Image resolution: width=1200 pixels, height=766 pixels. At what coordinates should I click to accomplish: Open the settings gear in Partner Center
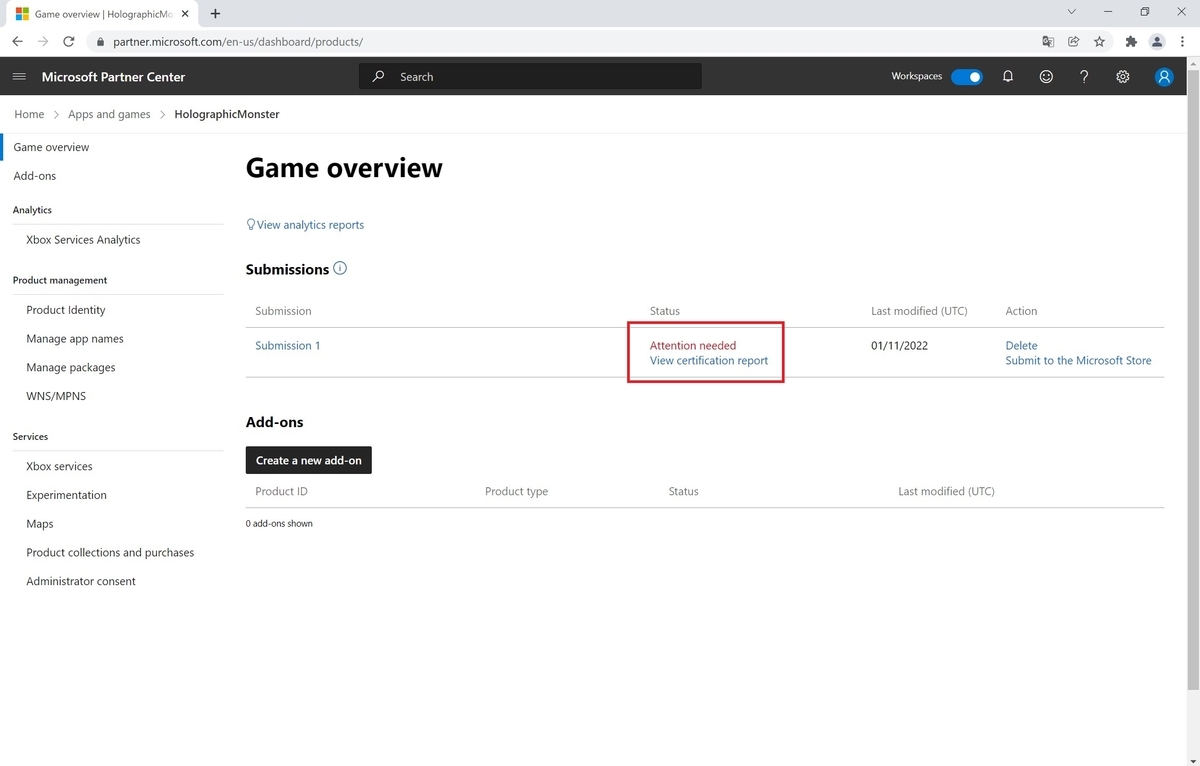(1123, 77)
